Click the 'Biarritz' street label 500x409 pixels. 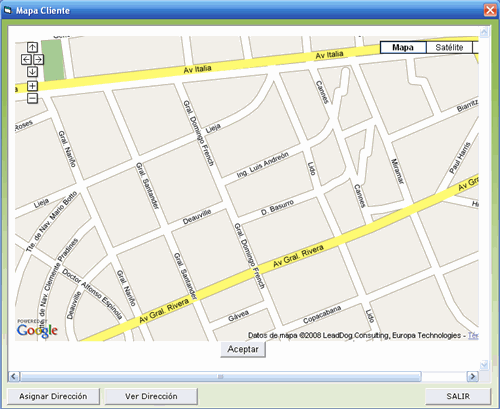point(468,106)
